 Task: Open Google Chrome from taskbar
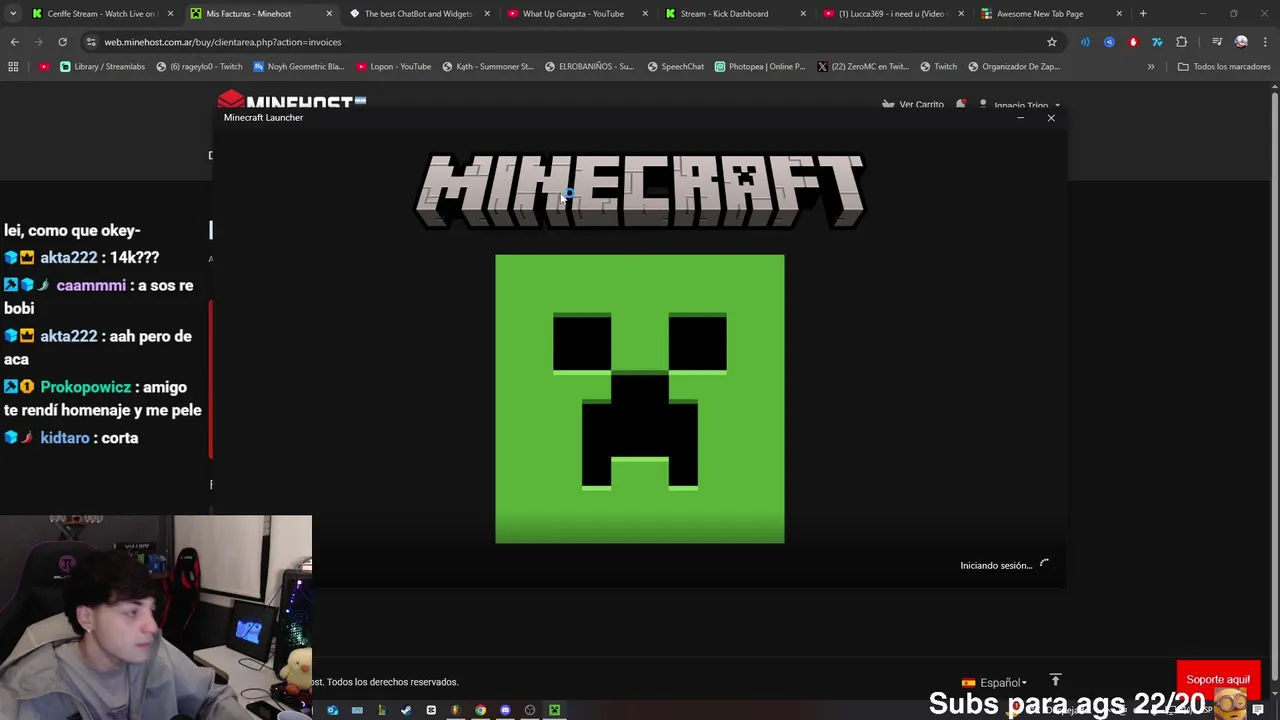[x=480, y=710]
